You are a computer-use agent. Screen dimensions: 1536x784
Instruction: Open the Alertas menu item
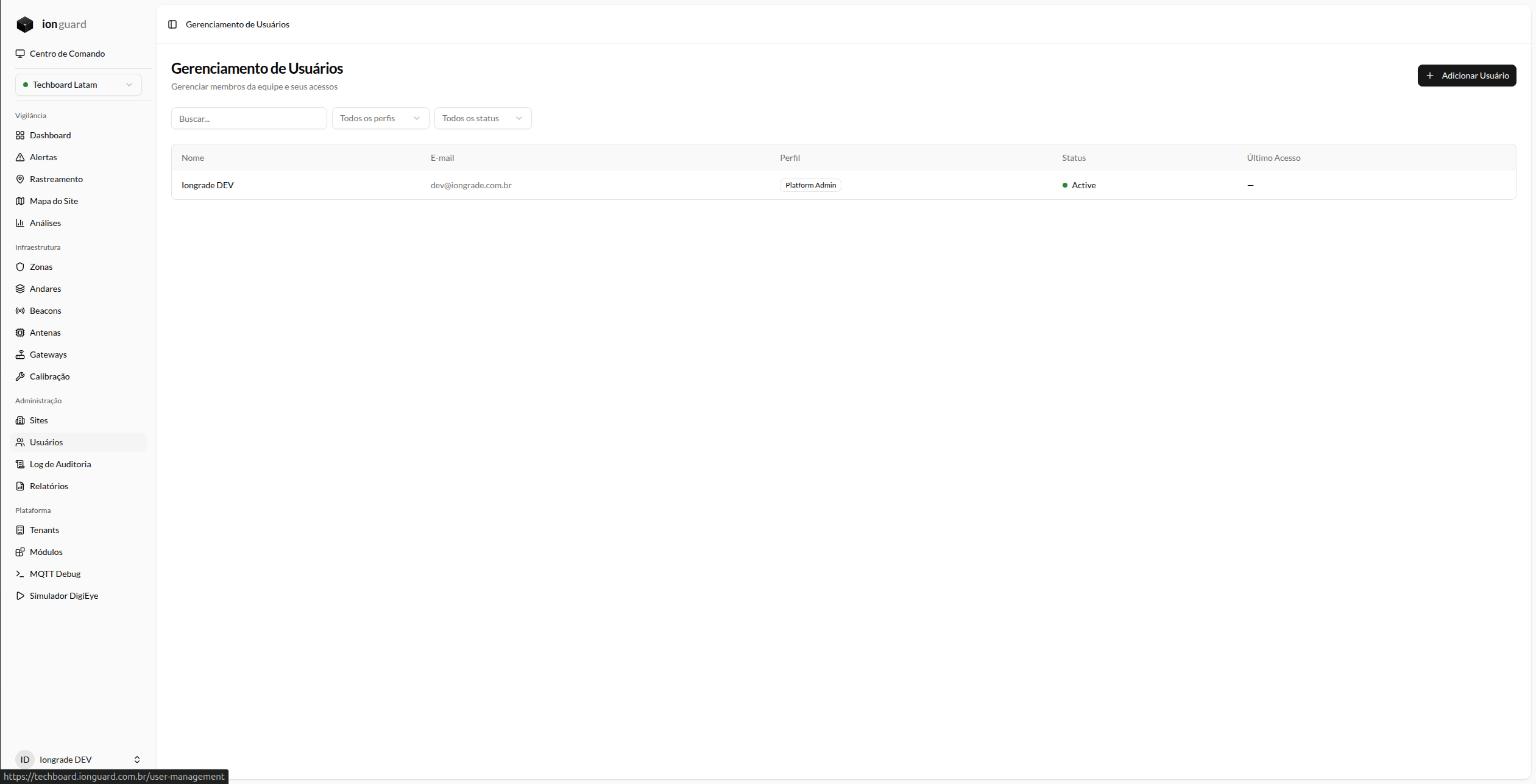[79, 157]
